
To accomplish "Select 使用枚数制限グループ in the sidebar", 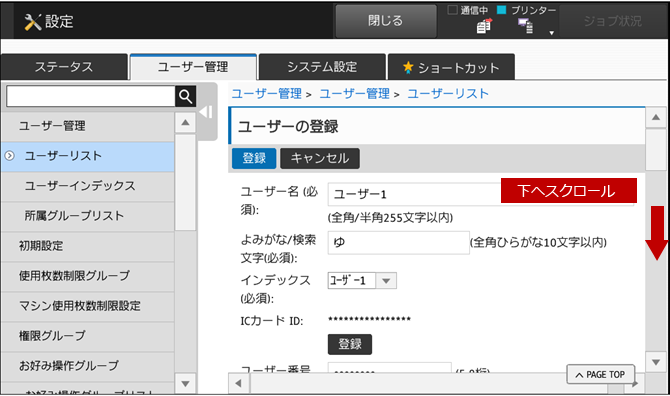I will 88,276.
